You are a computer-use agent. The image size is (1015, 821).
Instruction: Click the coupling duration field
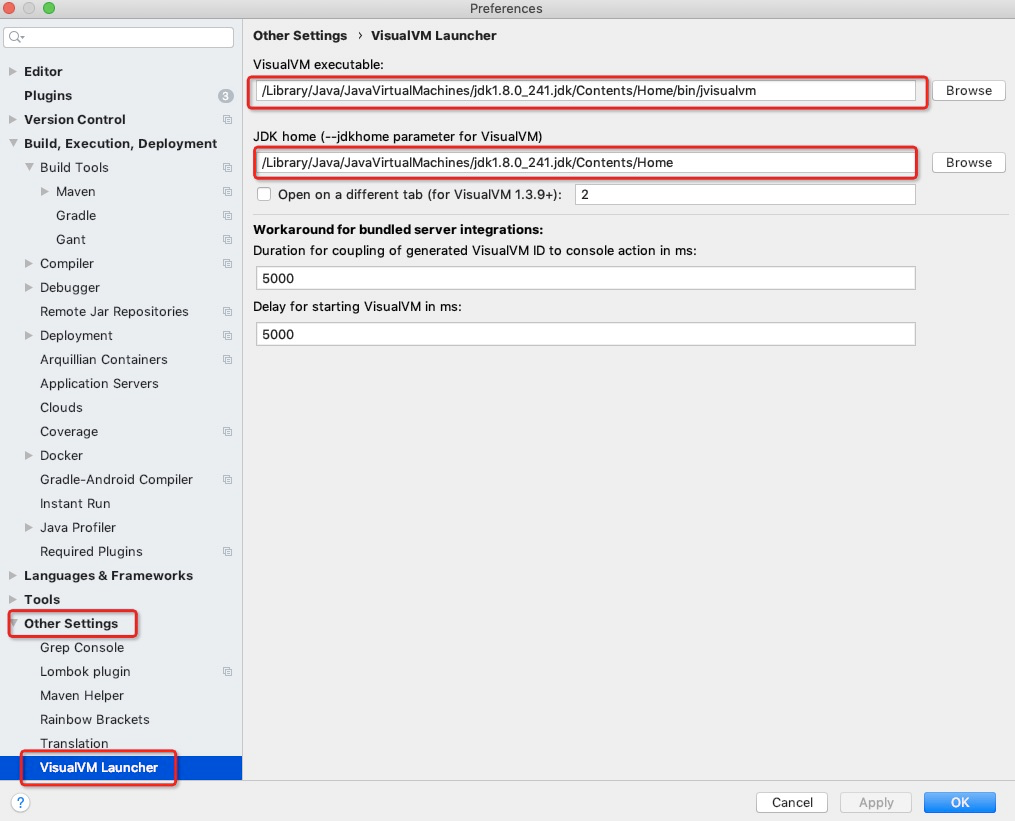click(586, 278)
